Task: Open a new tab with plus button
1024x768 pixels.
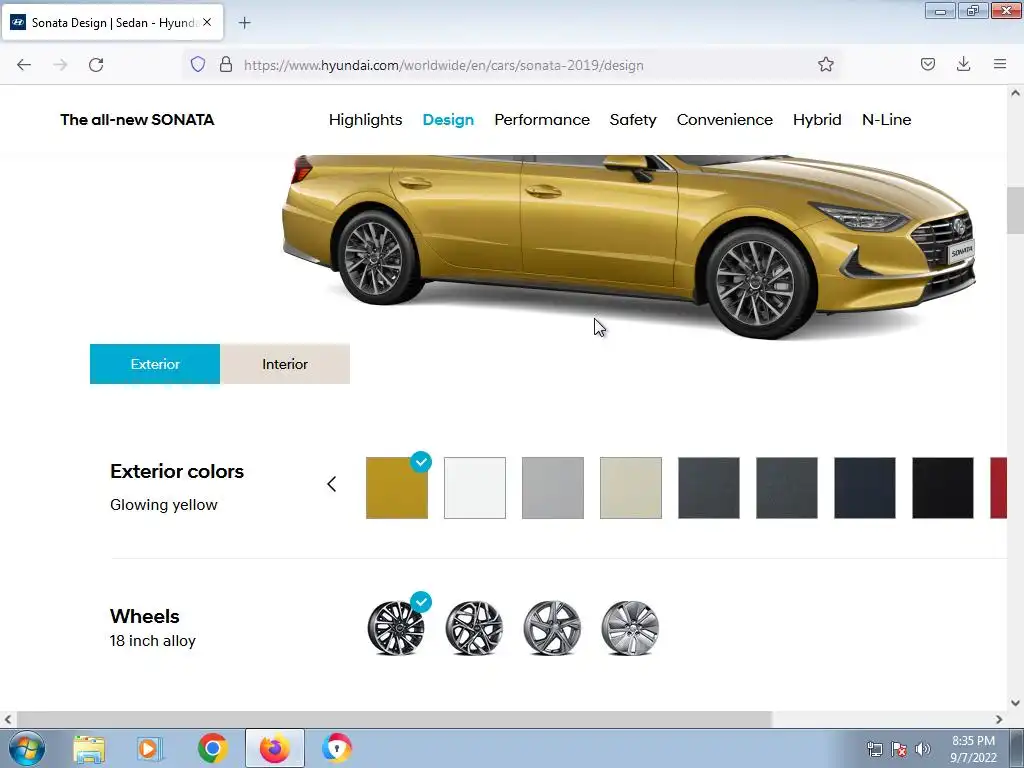Action: 244,23
